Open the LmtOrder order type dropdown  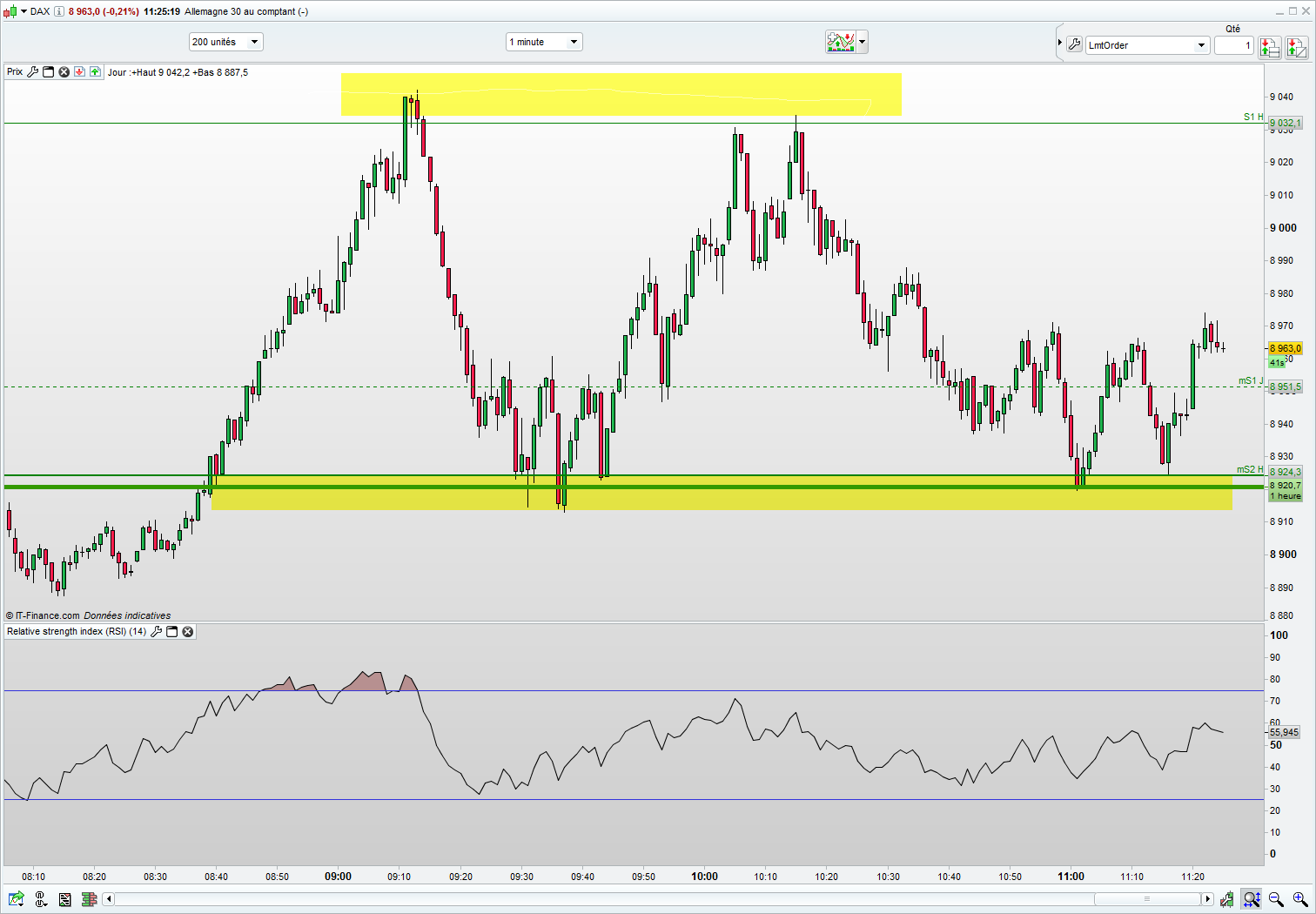point(1148,45)
